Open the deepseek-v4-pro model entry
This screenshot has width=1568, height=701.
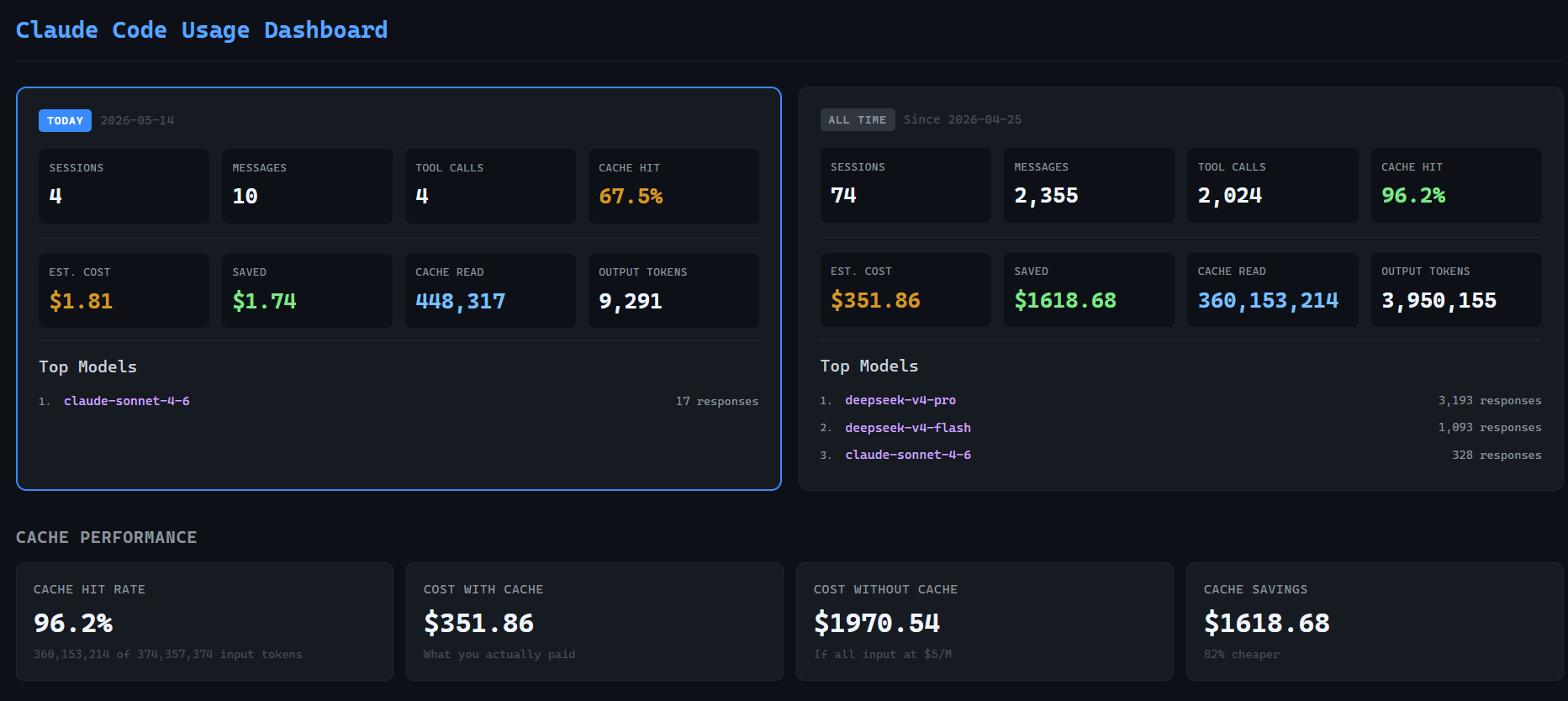pyautogui.click(x=900, y=400)
